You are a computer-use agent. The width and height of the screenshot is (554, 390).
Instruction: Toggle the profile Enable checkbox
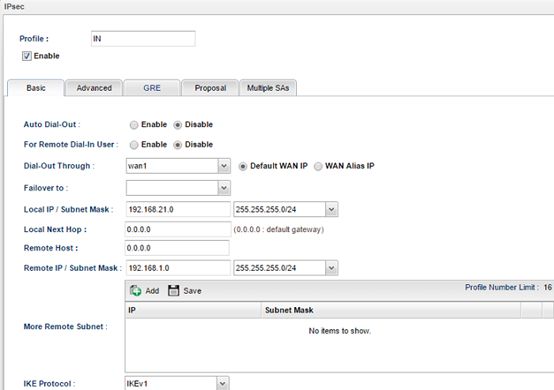(27, 56)
